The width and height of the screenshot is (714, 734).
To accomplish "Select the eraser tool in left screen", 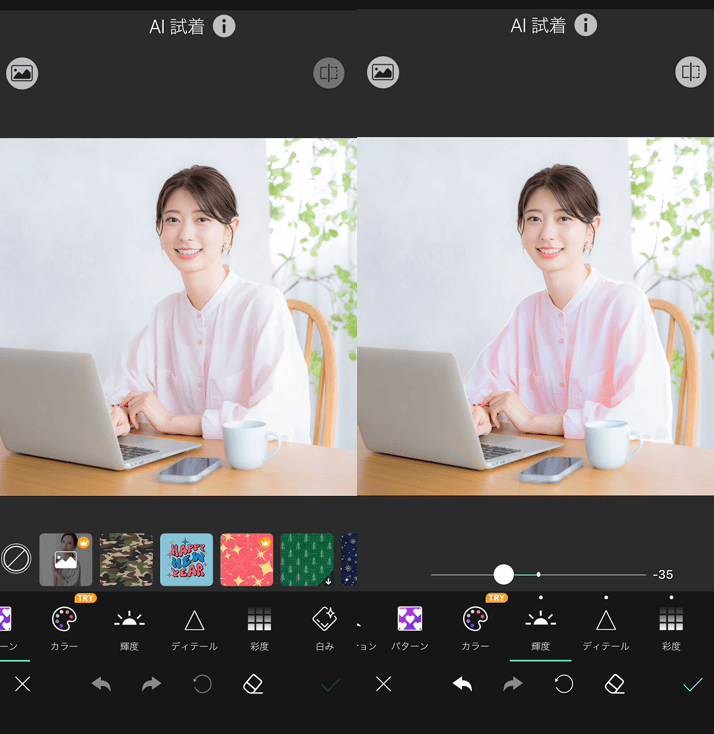I will point(253,684).
